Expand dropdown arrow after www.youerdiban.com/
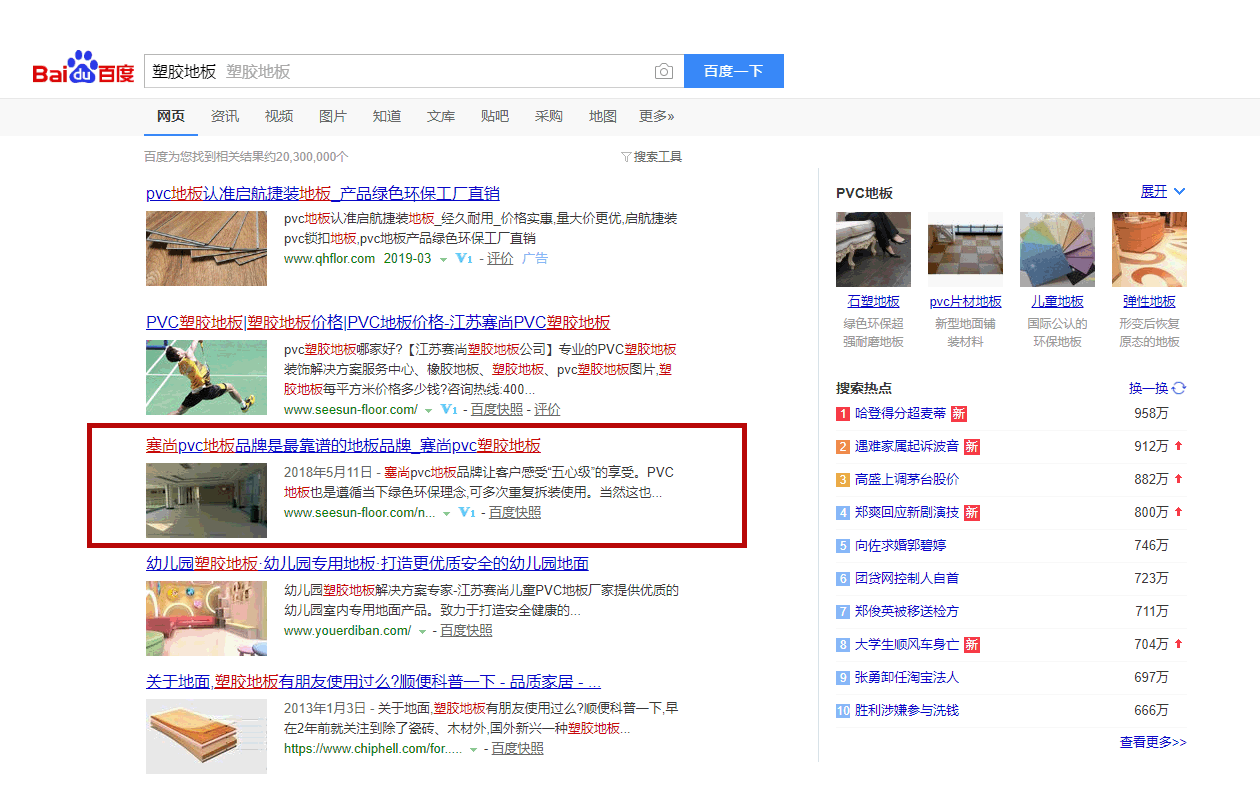The image size is (1260, 809). 422,632
